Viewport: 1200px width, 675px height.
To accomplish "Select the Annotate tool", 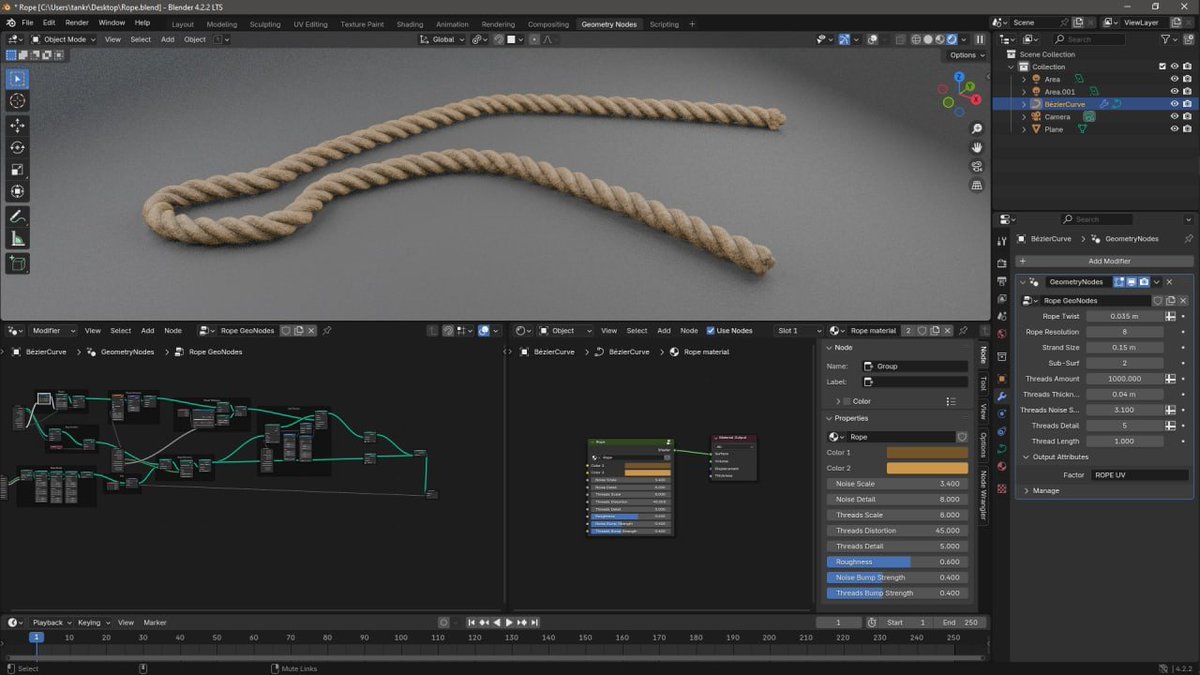I will [16, 216].
